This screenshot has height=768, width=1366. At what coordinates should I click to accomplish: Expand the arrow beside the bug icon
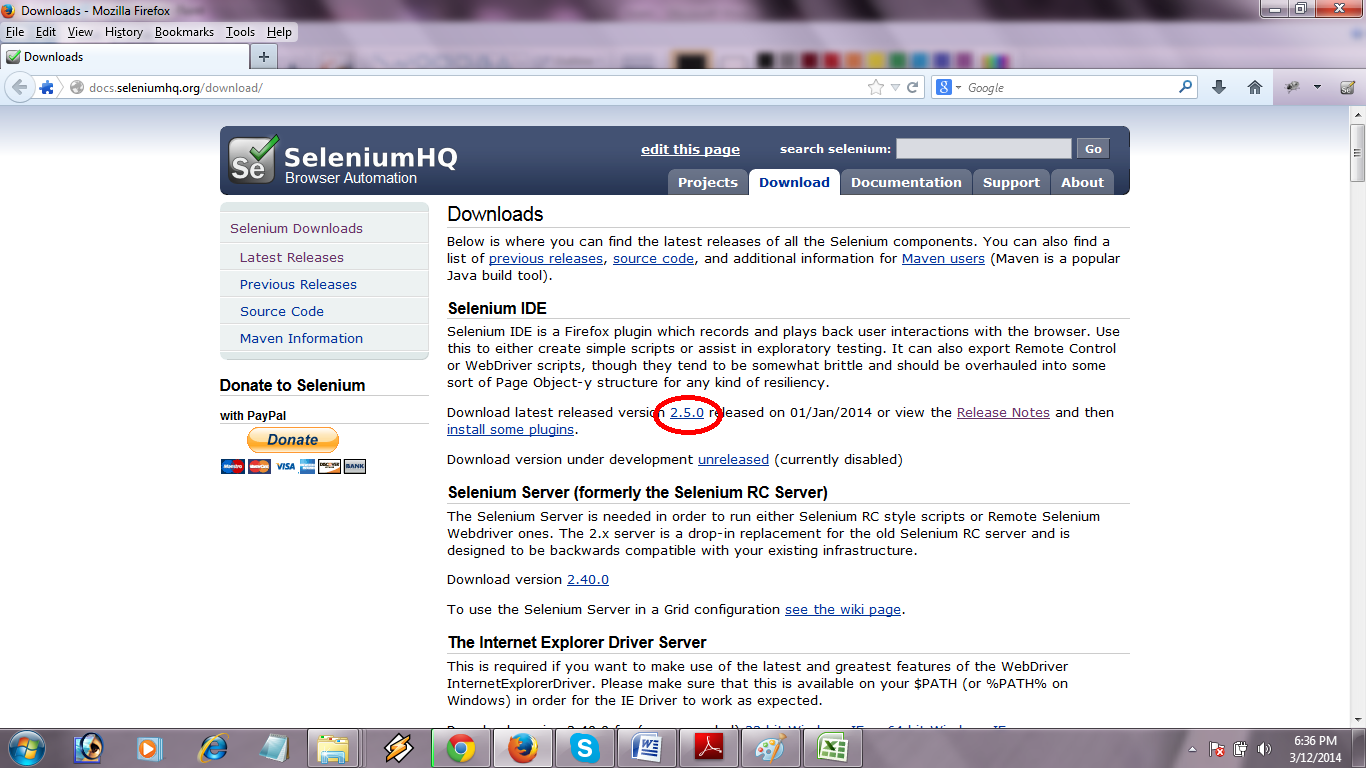tap(1317, 87)
